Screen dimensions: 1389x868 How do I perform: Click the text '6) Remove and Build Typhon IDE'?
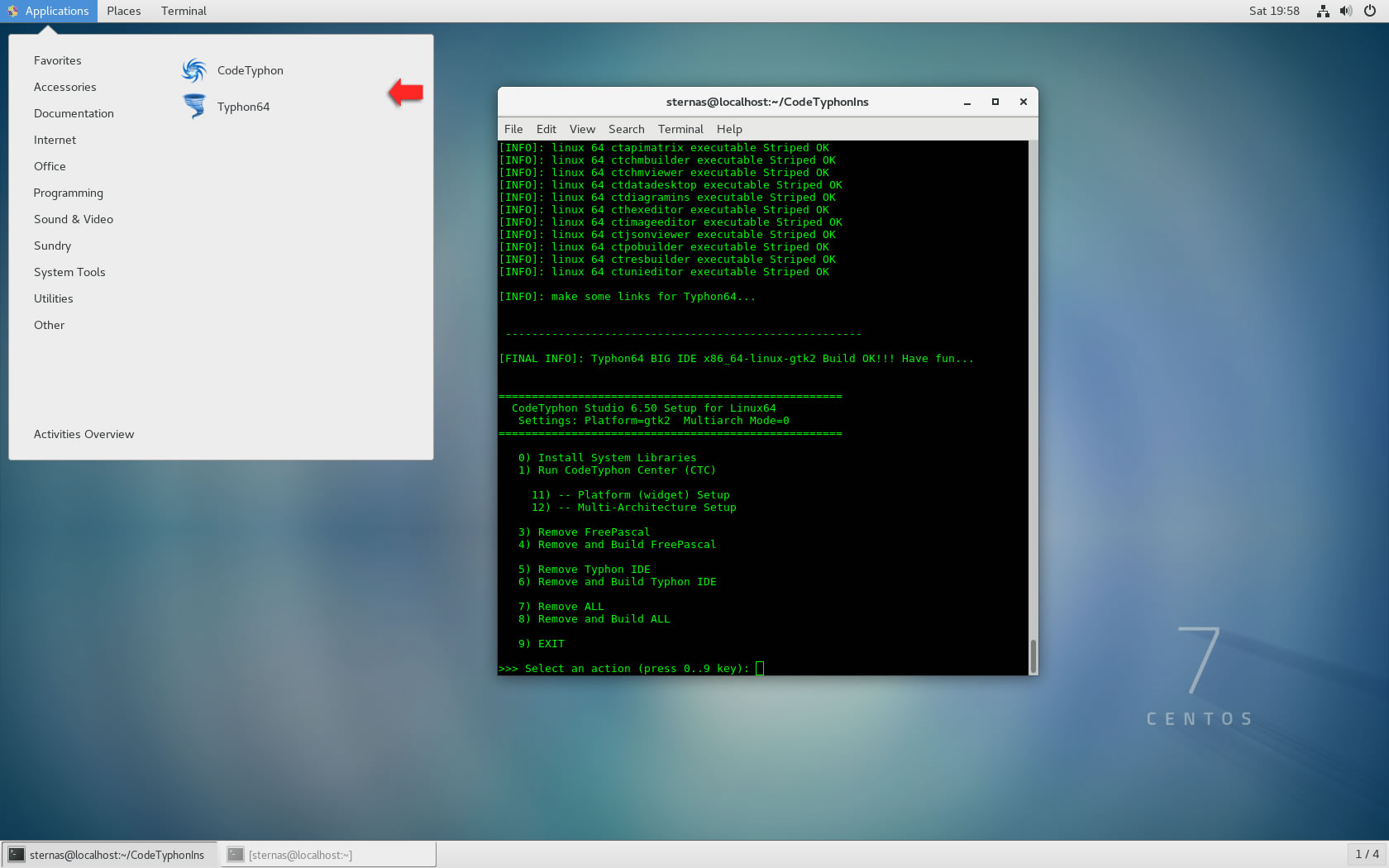click(x=617, y=581)
